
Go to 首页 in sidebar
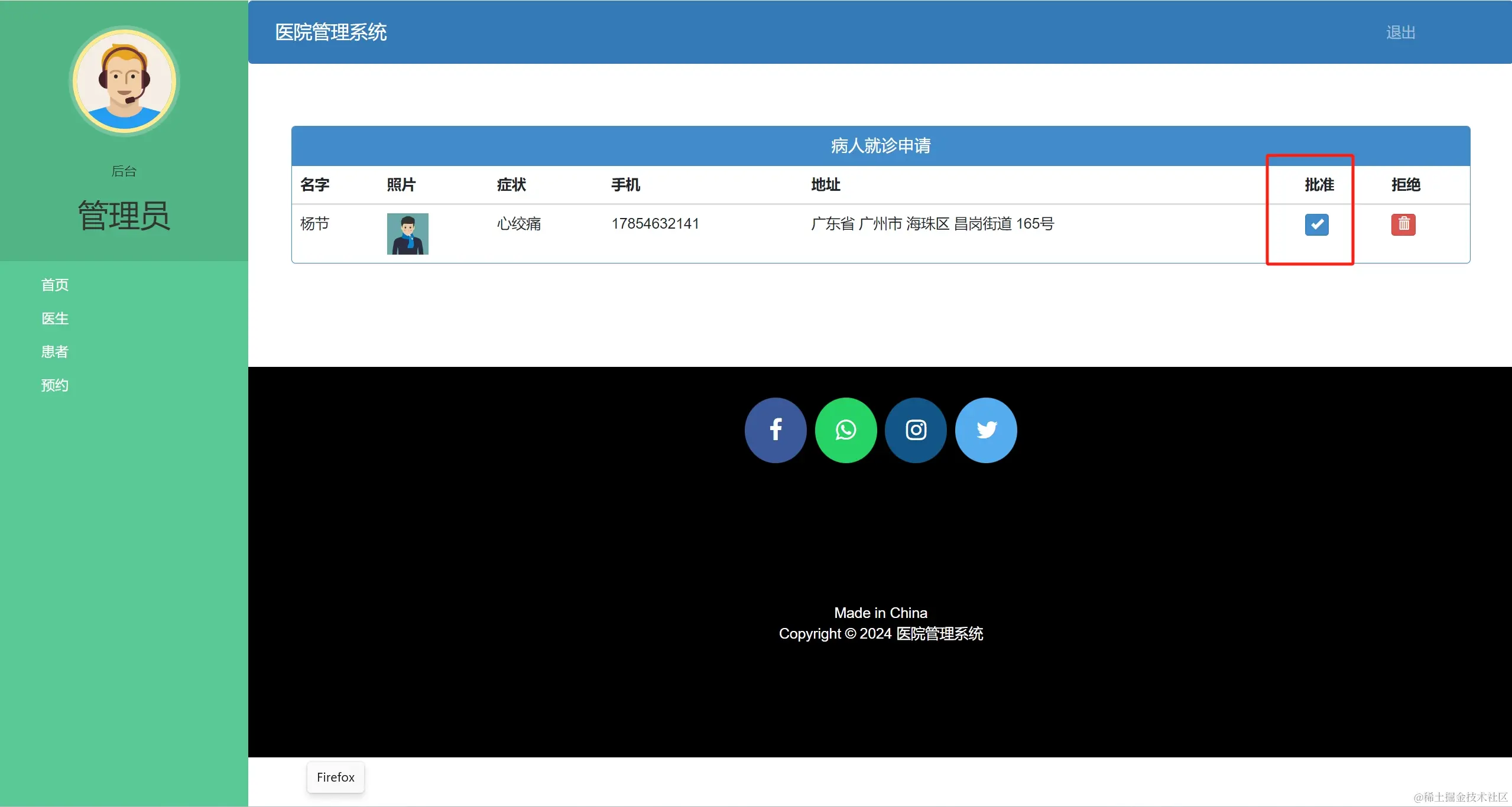pos(55,285)
